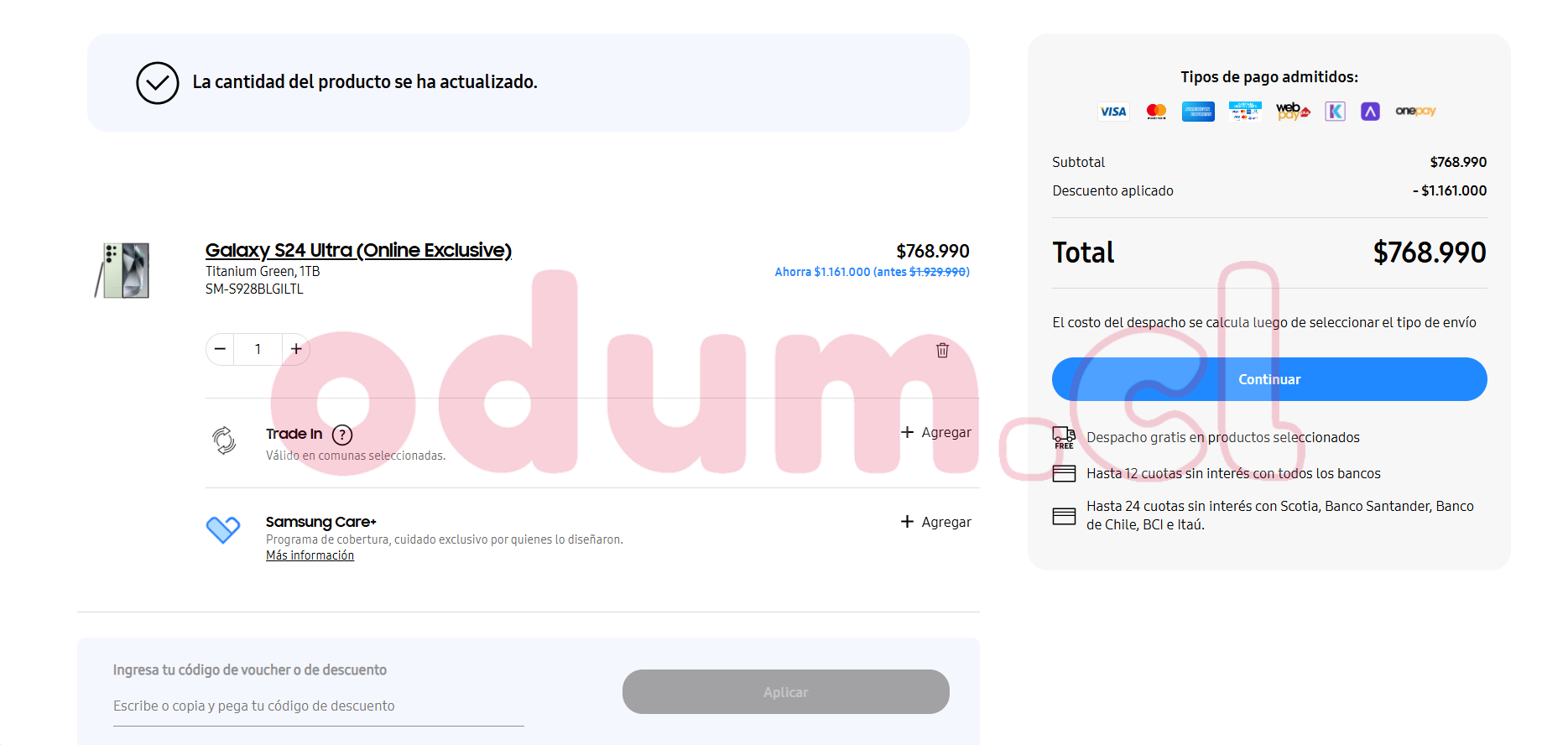Viewport: 1568px width, 745px height.
Task: Add Samsung Care+ coverage
Action: (x=935, y=522)
